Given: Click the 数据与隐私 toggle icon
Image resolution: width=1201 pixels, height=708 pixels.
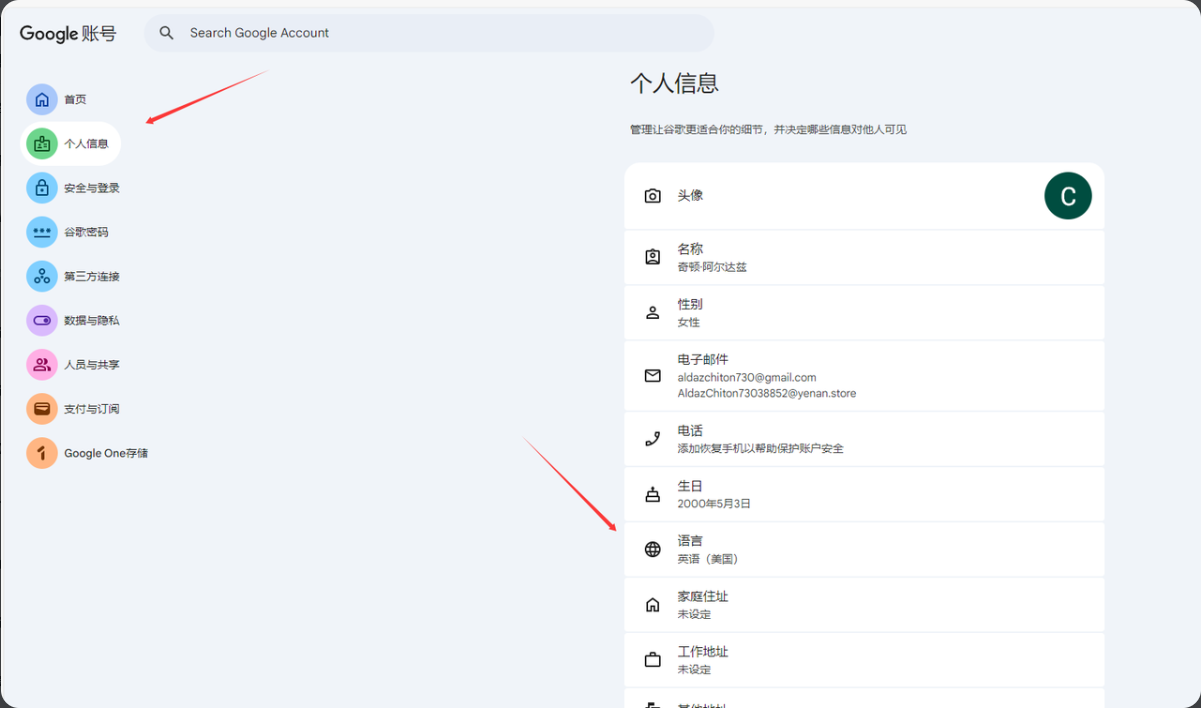Looking at the screenshot, I should [42, 320].
